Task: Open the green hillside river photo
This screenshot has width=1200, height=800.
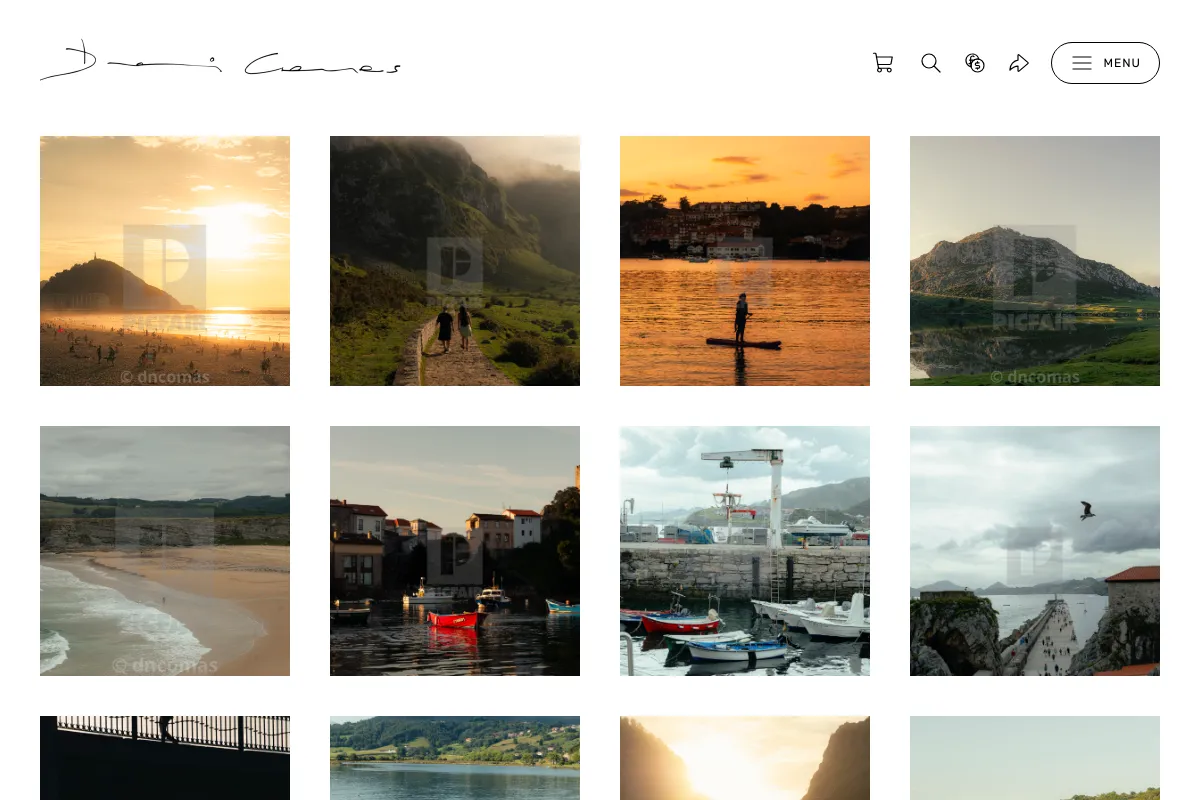Action: click(455, 758)
